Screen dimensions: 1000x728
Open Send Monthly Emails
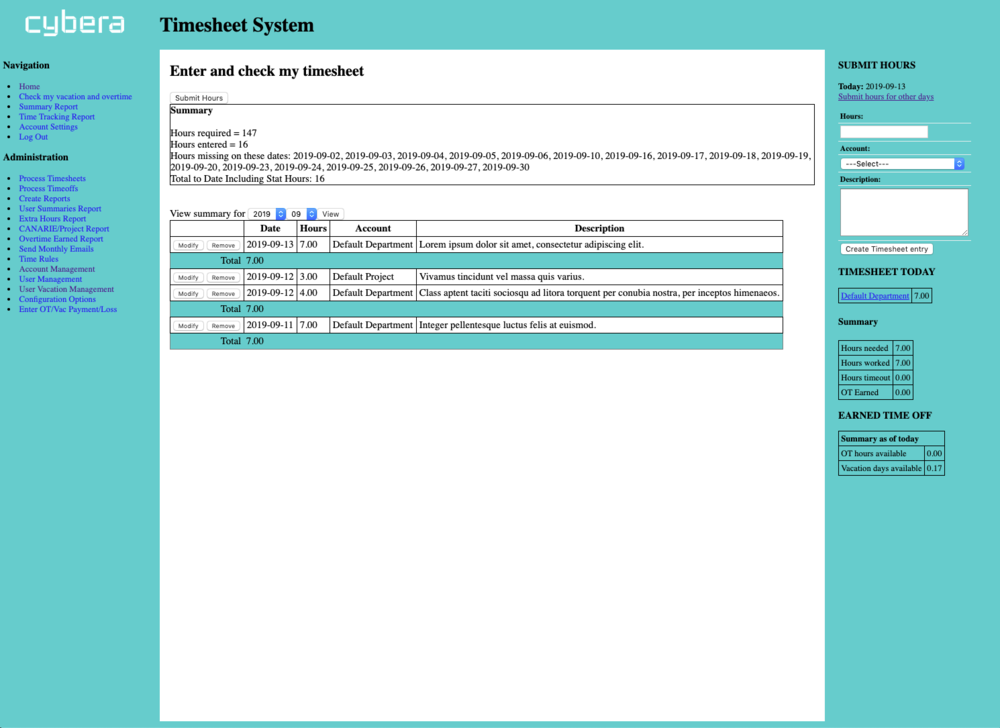pos(56,249)
